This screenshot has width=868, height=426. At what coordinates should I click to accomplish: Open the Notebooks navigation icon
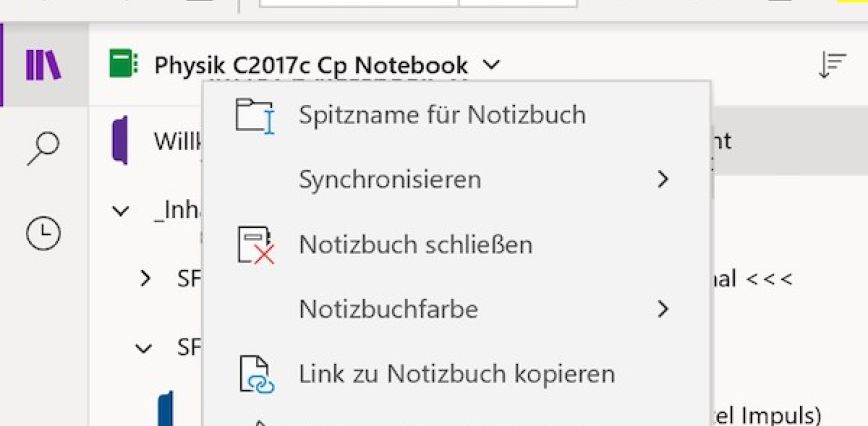point(43,65)
